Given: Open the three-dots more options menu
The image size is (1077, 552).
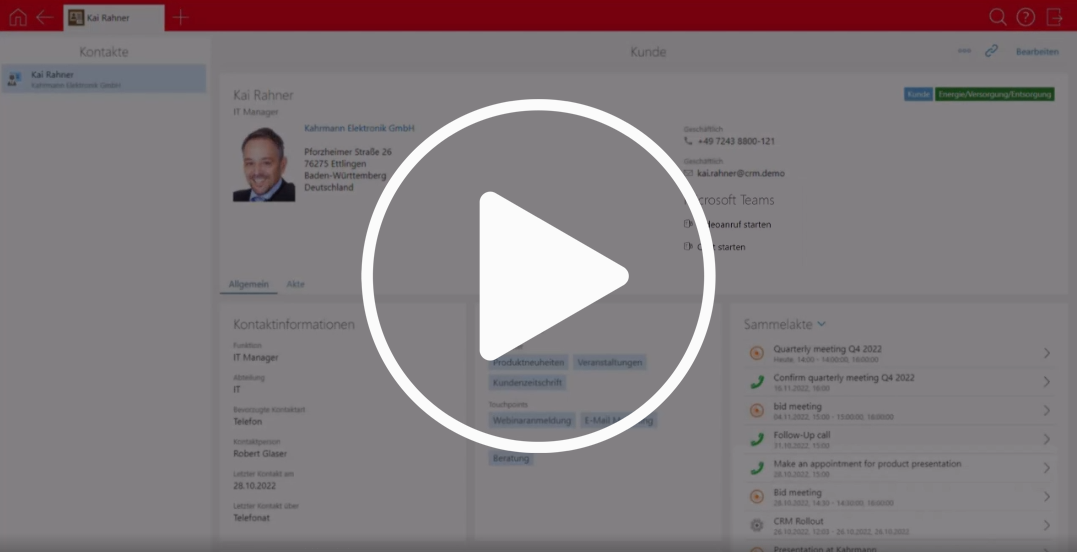Looking at the screenshot, I should pyautogui.click(x=964, y=51).
